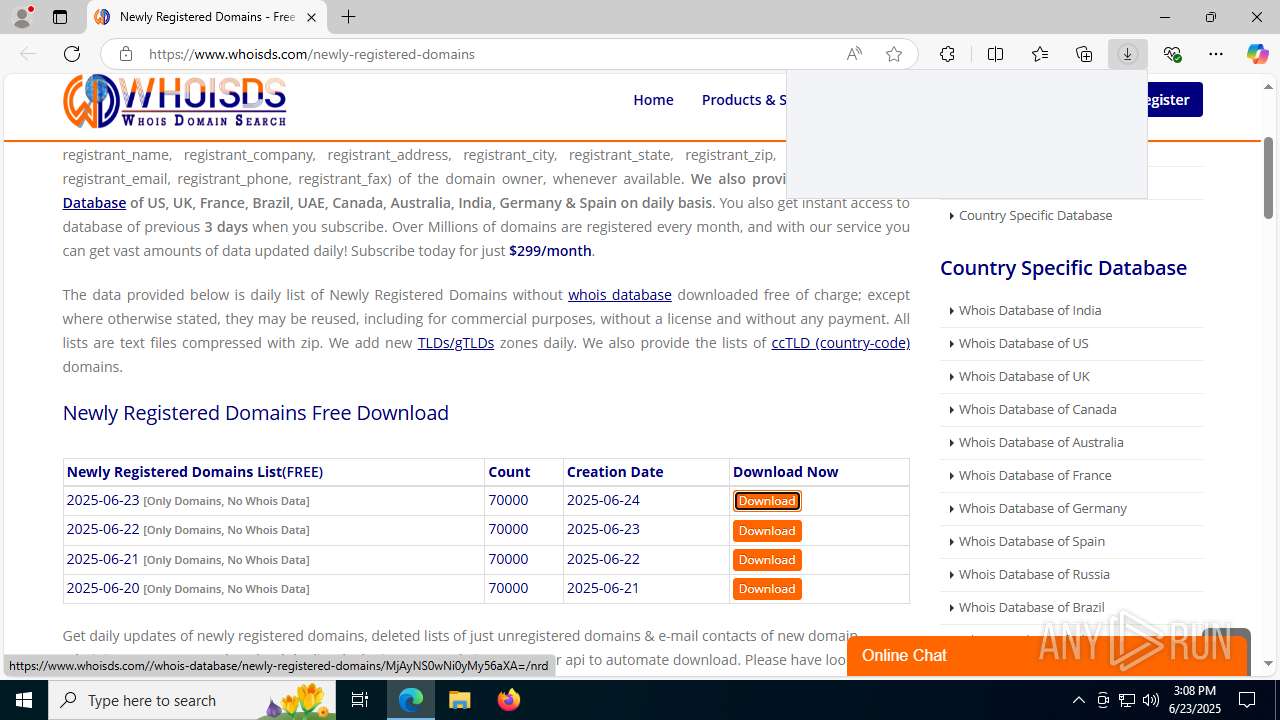Download the 2025-06-22 domains list
This screenshot has height=720, width=1280.
coord(767,531)
